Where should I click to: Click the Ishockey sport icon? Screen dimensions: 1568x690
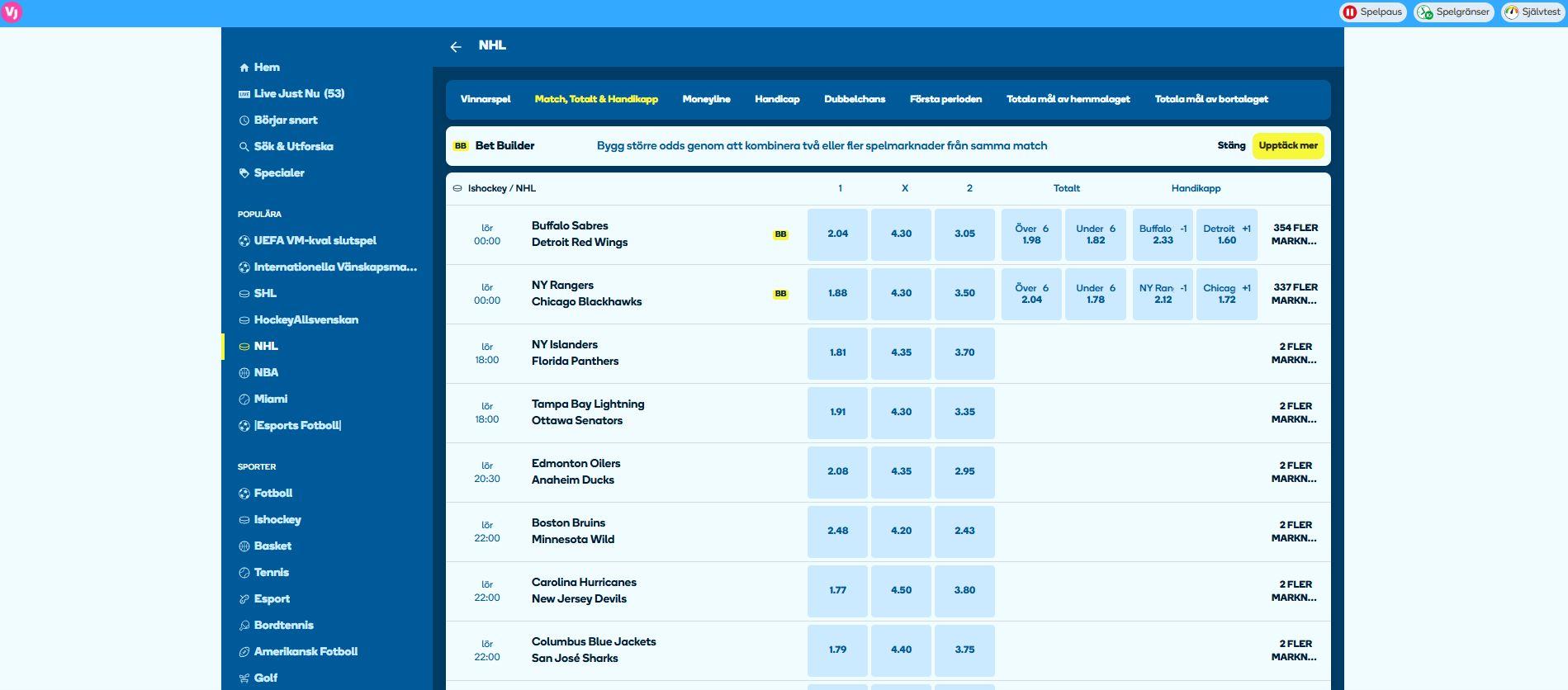(244, 520)
